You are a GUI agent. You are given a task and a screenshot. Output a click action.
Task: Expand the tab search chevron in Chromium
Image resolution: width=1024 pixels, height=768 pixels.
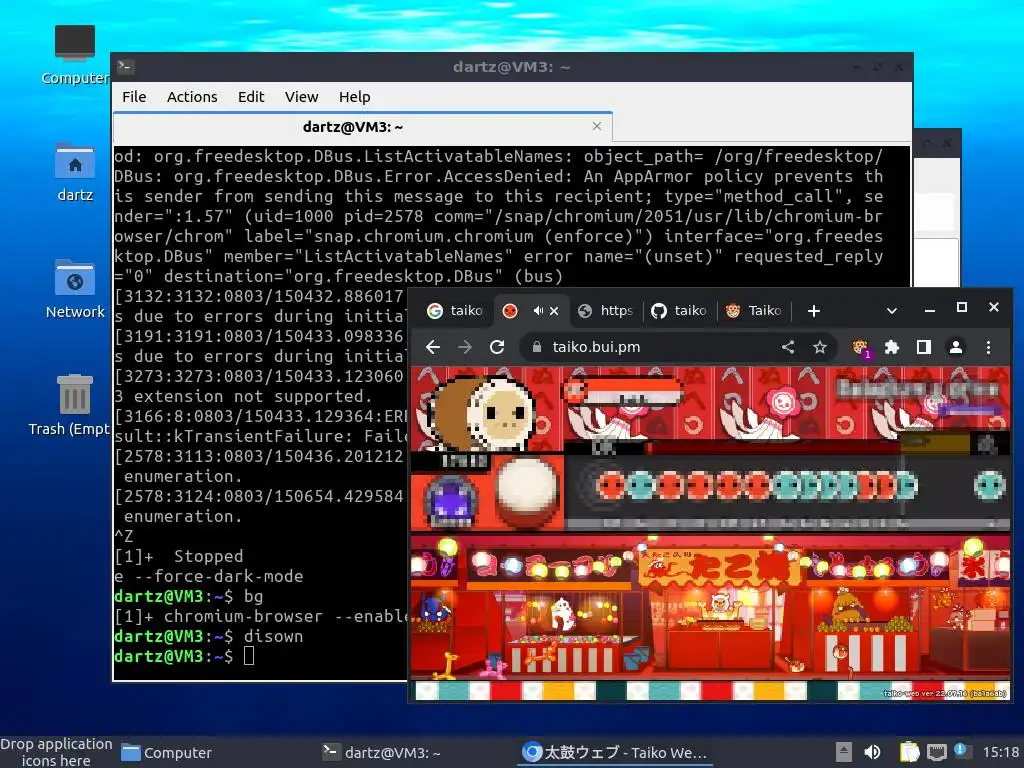click(891, 311)
